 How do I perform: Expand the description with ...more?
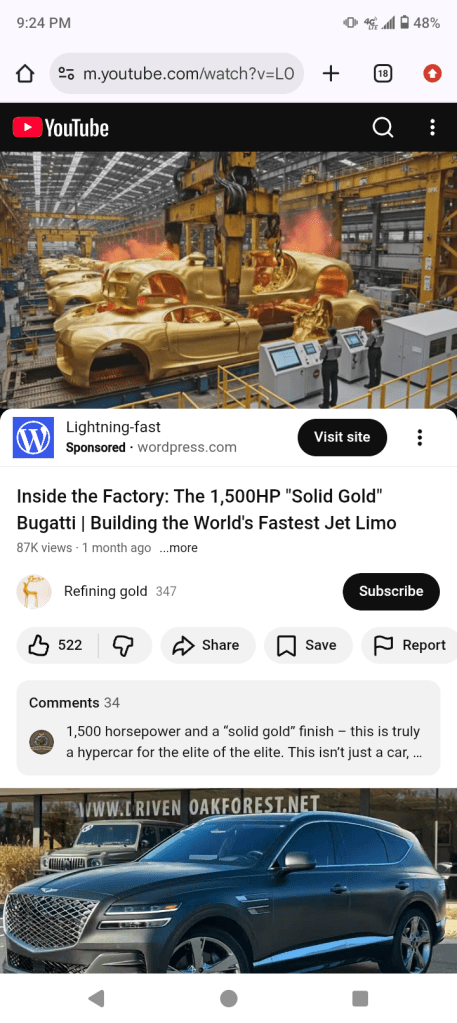pos(178,548)
